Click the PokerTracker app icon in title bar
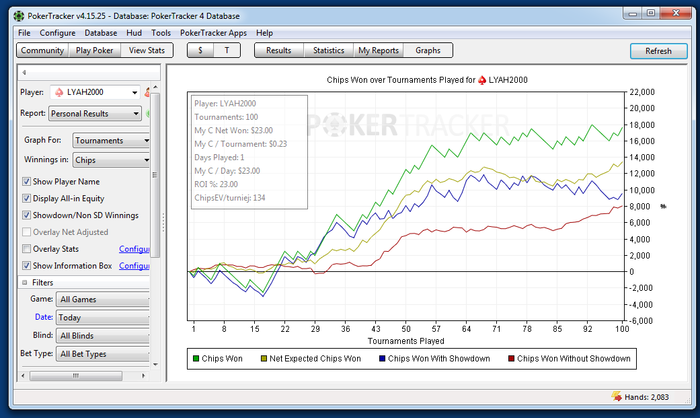Image resolution: width=700 pixels, height=418 pixels. (19, 16)
